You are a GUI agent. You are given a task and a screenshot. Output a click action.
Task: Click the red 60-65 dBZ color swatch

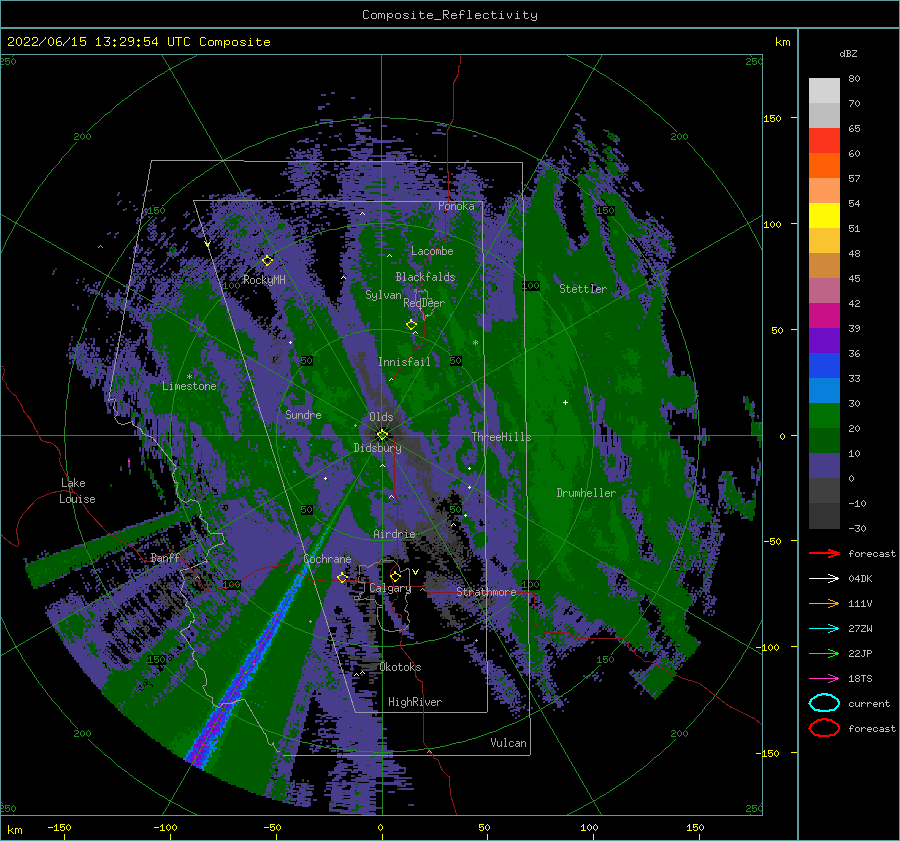point(824,141)
